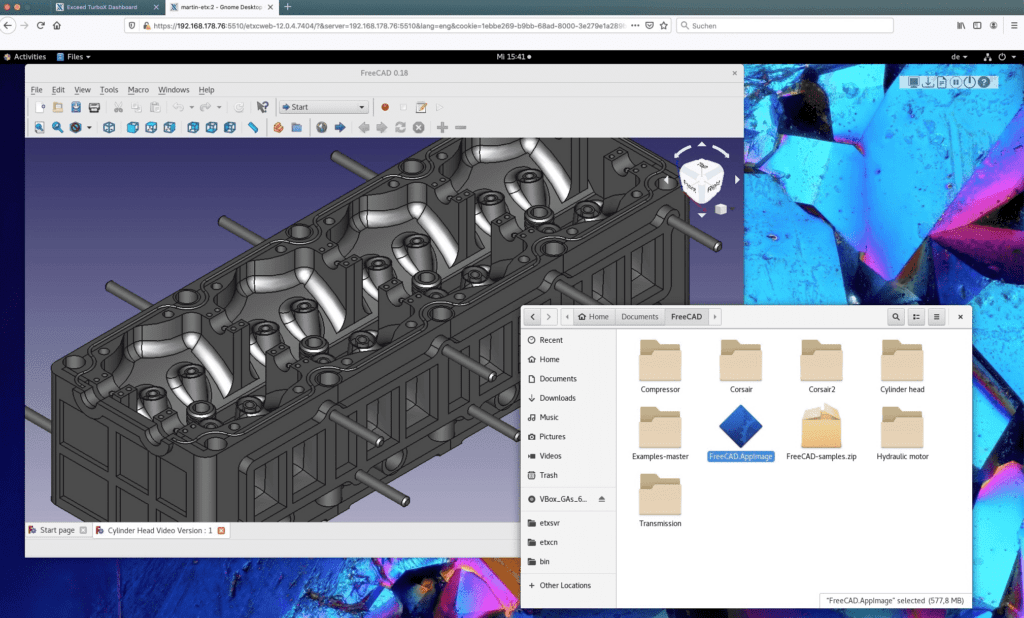This screenshot has height=618, width=1024.
Task: Toggle macro recording with the red record button
Action: 385,106
